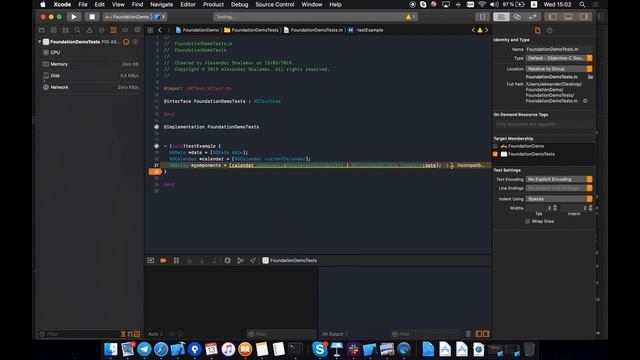Open the Auto variables scope selector

(155, 334)
